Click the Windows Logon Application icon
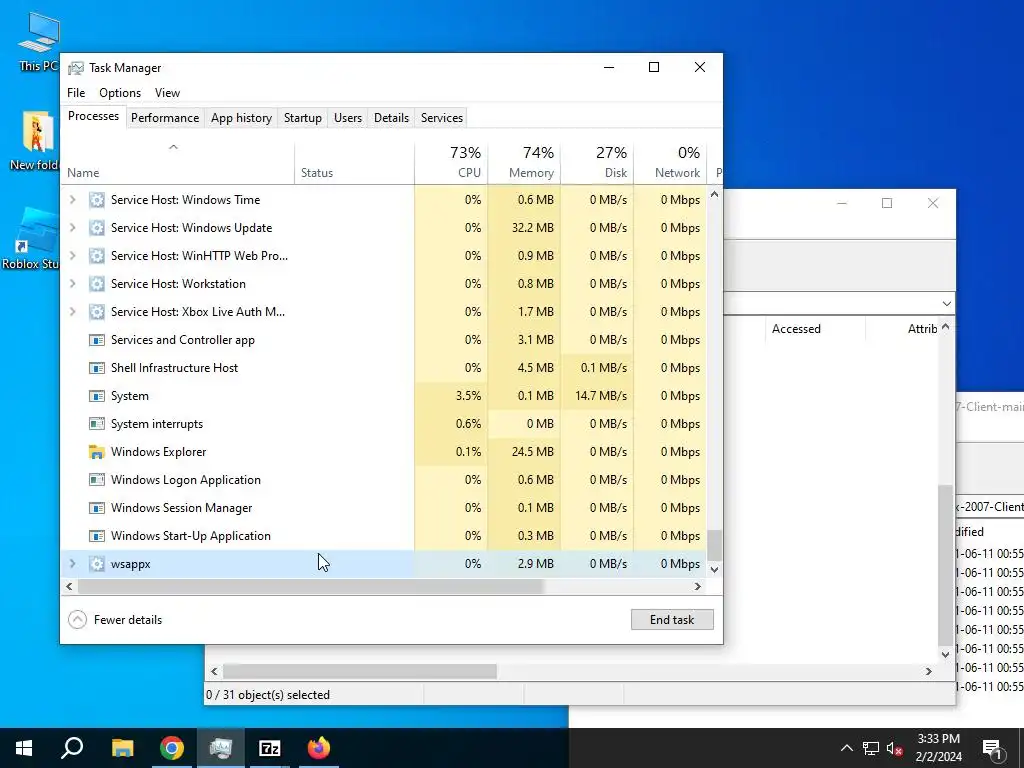The width and height of the screenshot is (1024, 768). pos(97,480)
